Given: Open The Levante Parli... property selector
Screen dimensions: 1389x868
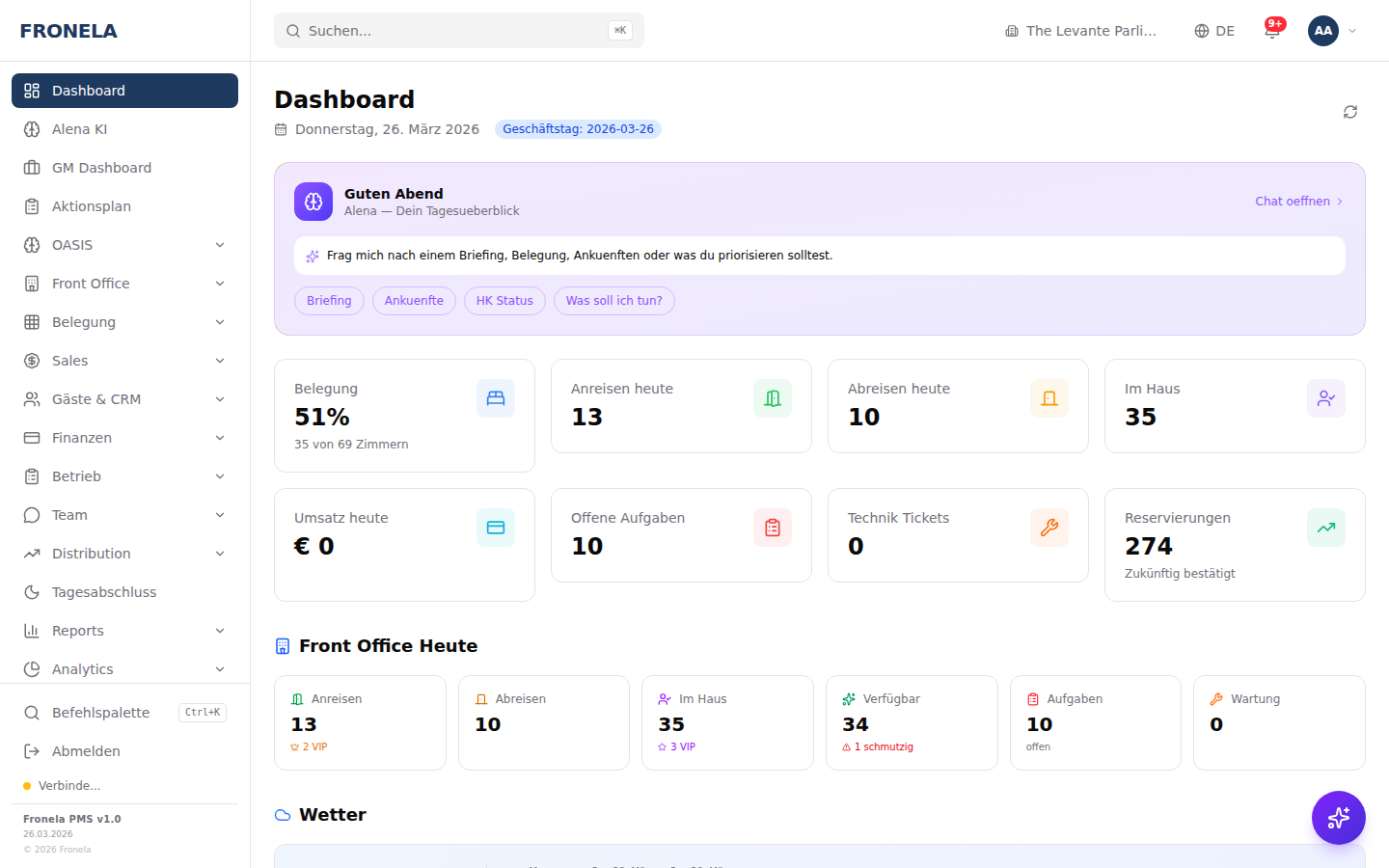Looking at the screenshot, I should point(1080,30).
